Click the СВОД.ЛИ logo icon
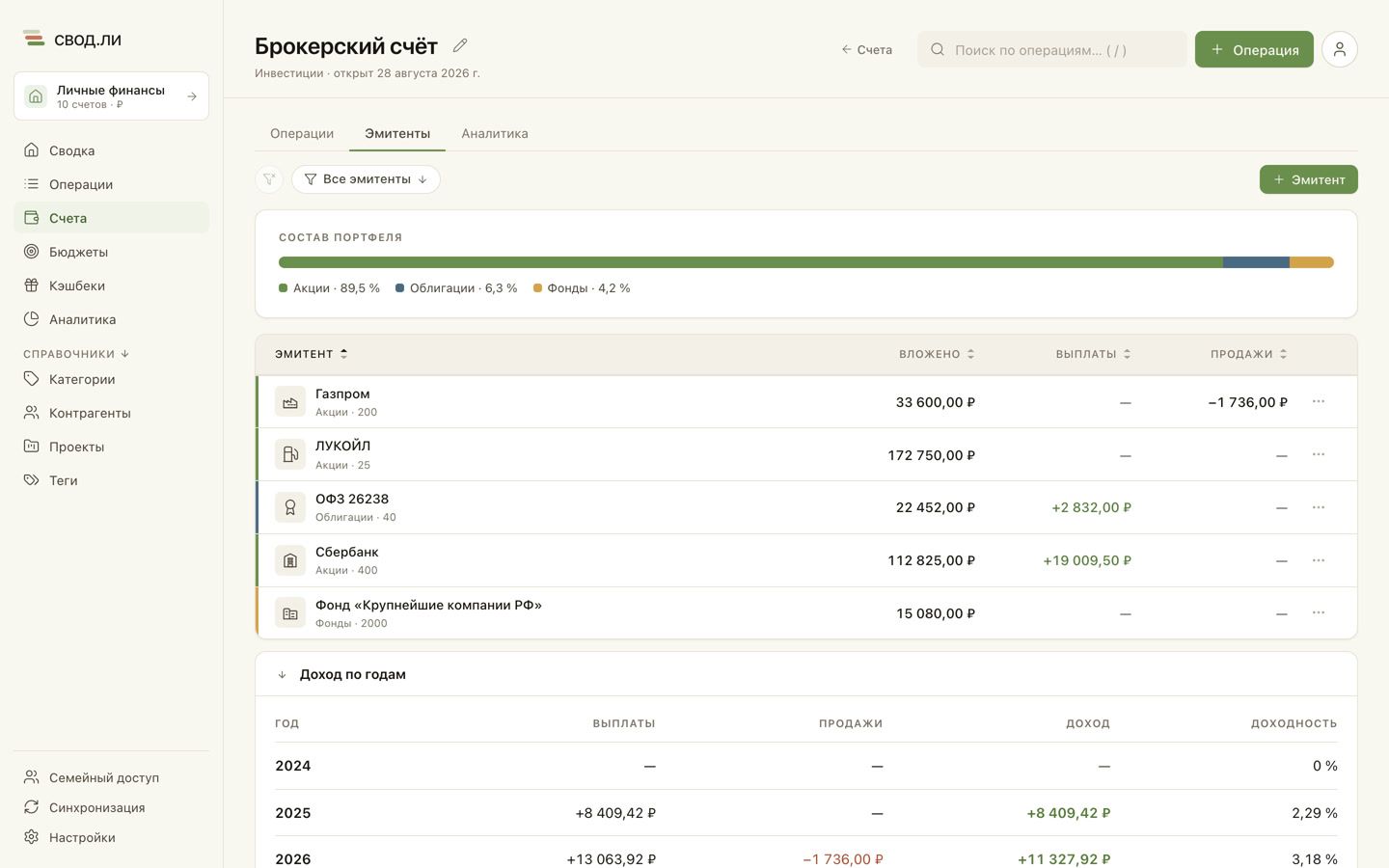The image size is (1389, 868). tap(34, 39)
